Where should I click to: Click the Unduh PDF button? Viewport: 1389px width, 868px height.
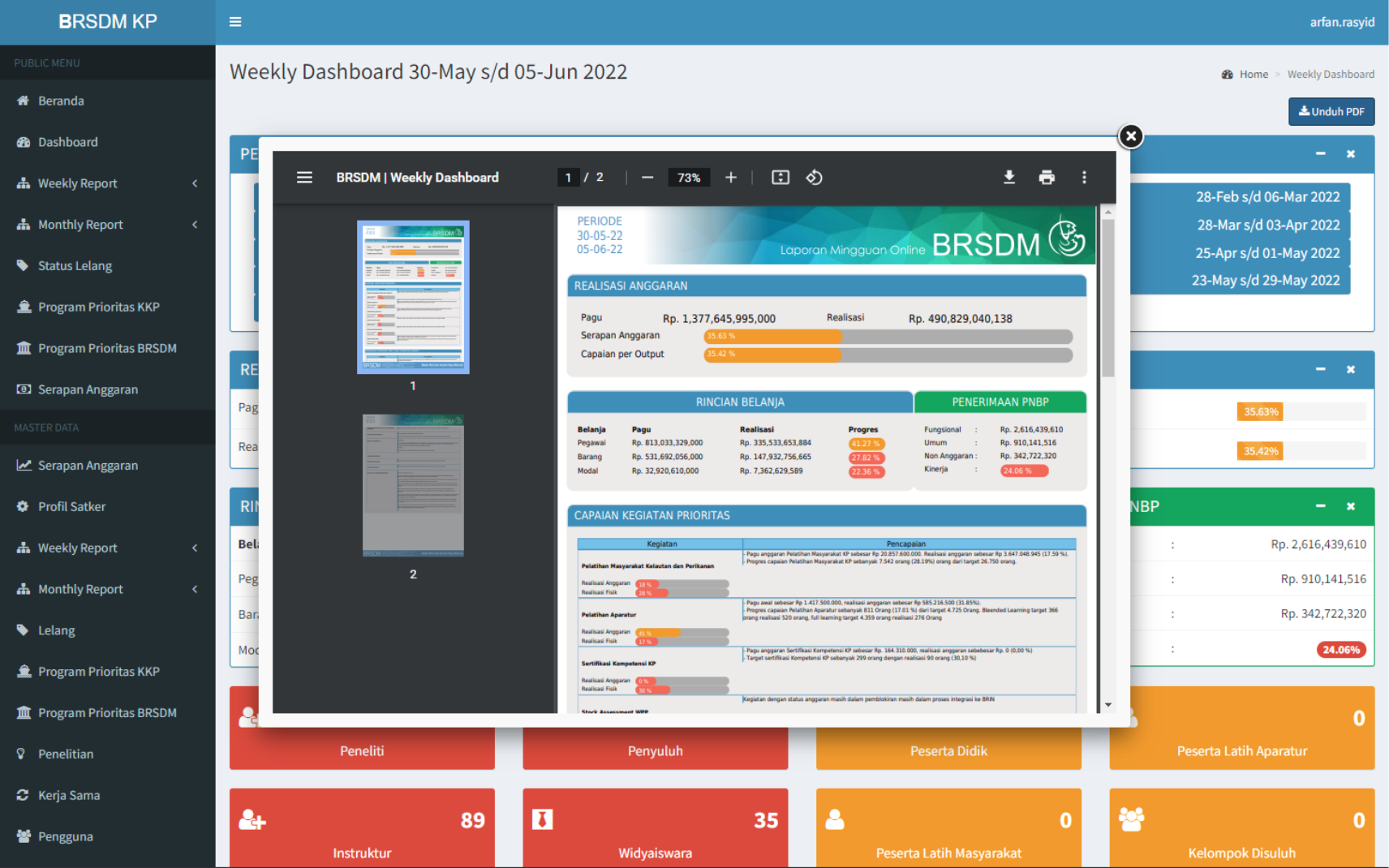(x=1331, y=112)
